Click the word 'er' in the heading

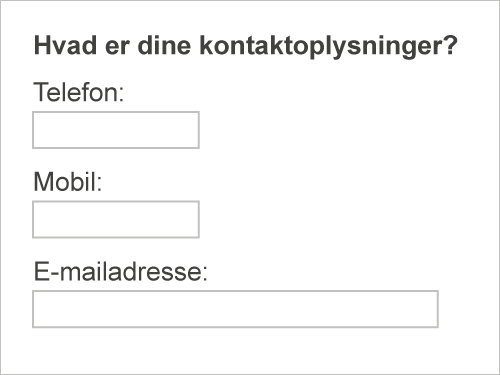click(117, 47)
